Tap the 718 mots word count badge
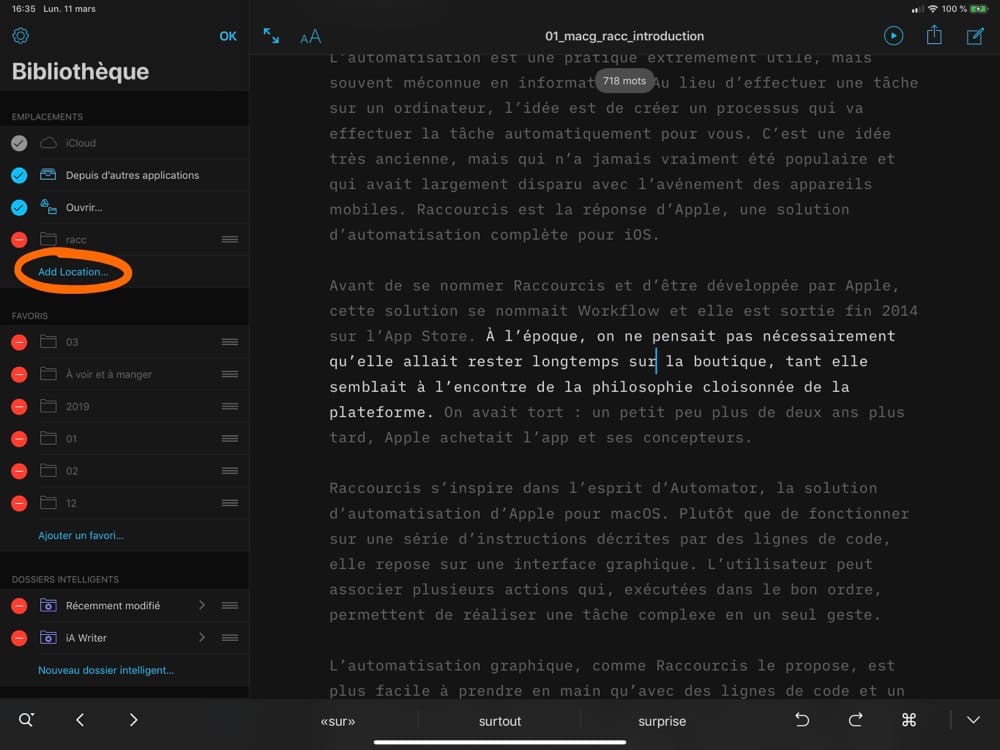Viewport: 1000px width, 750px height. pyautogui.click(x=624, y=81)
